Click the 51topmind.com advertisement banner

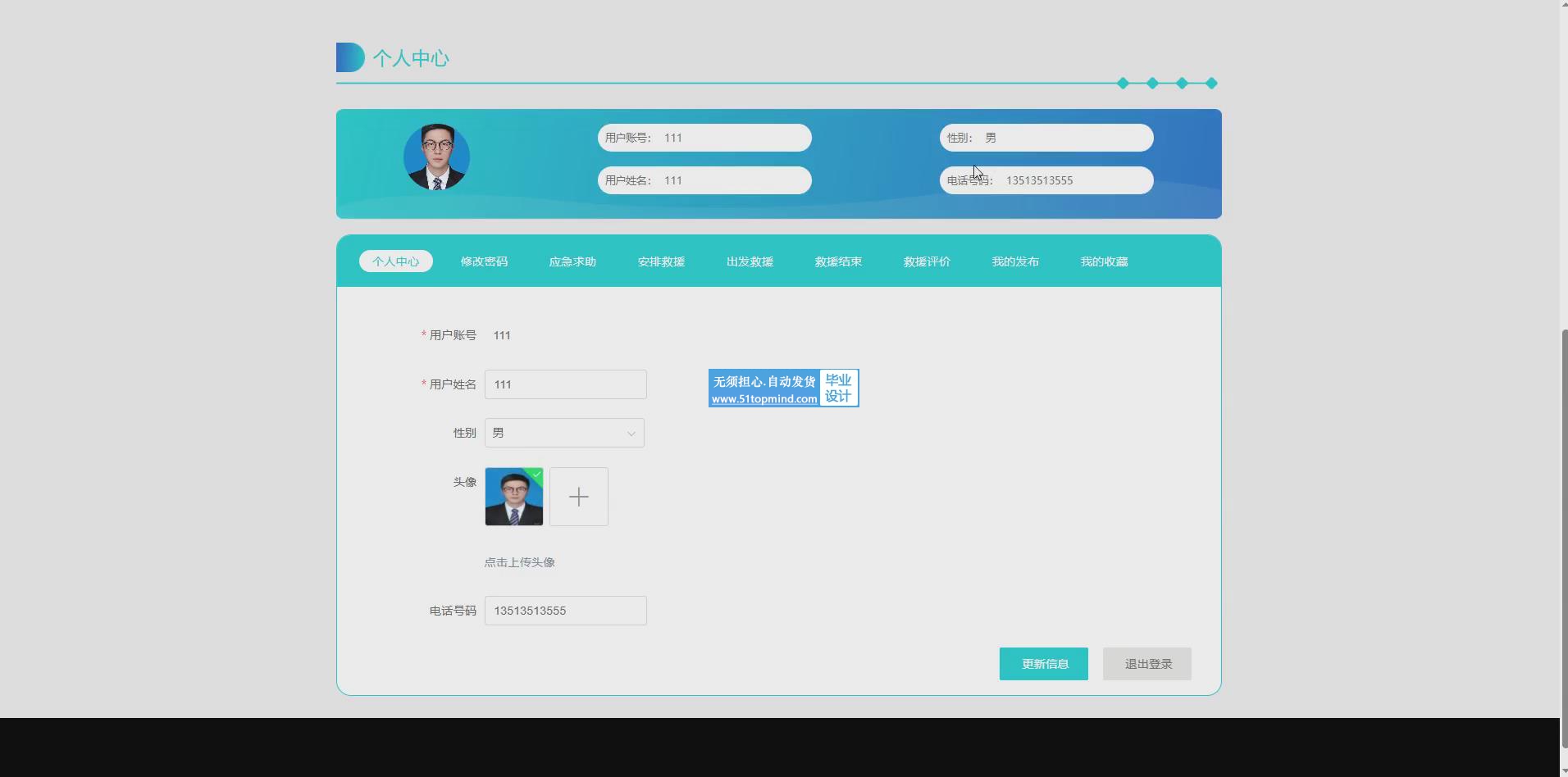[x=783, y=388]
